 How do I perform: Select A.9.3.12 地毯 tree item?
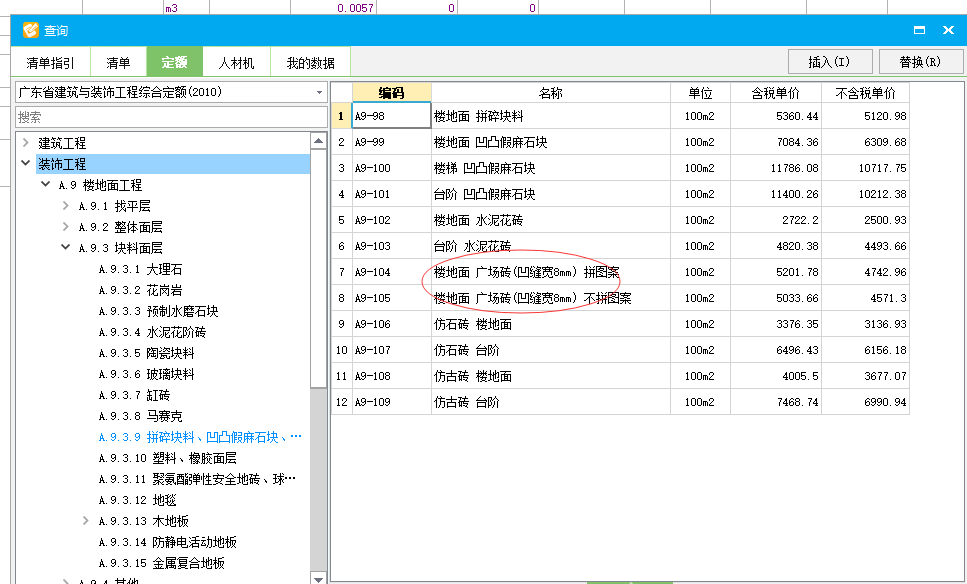pyautogui.click(x=138, y=500)
